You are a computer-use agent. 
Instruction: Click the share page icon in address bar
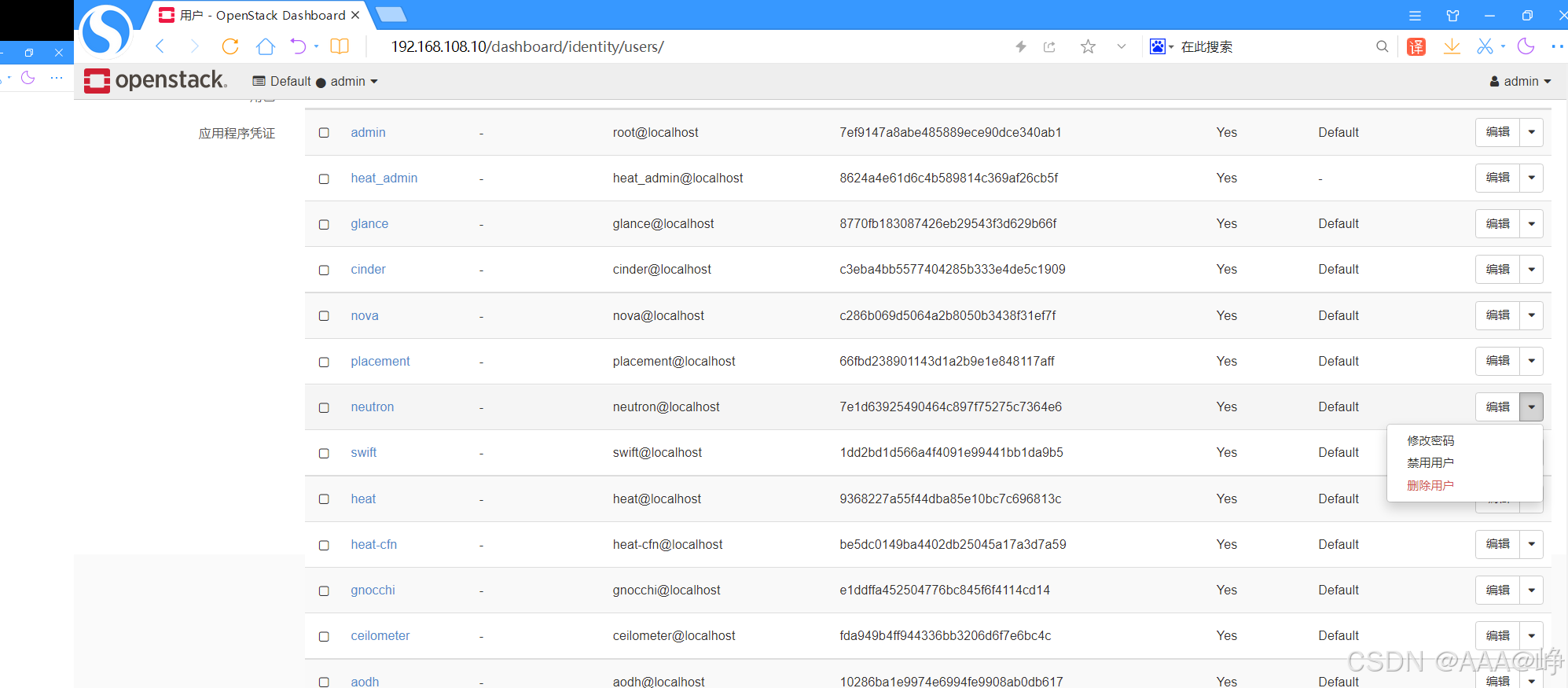coord(1049,46)
